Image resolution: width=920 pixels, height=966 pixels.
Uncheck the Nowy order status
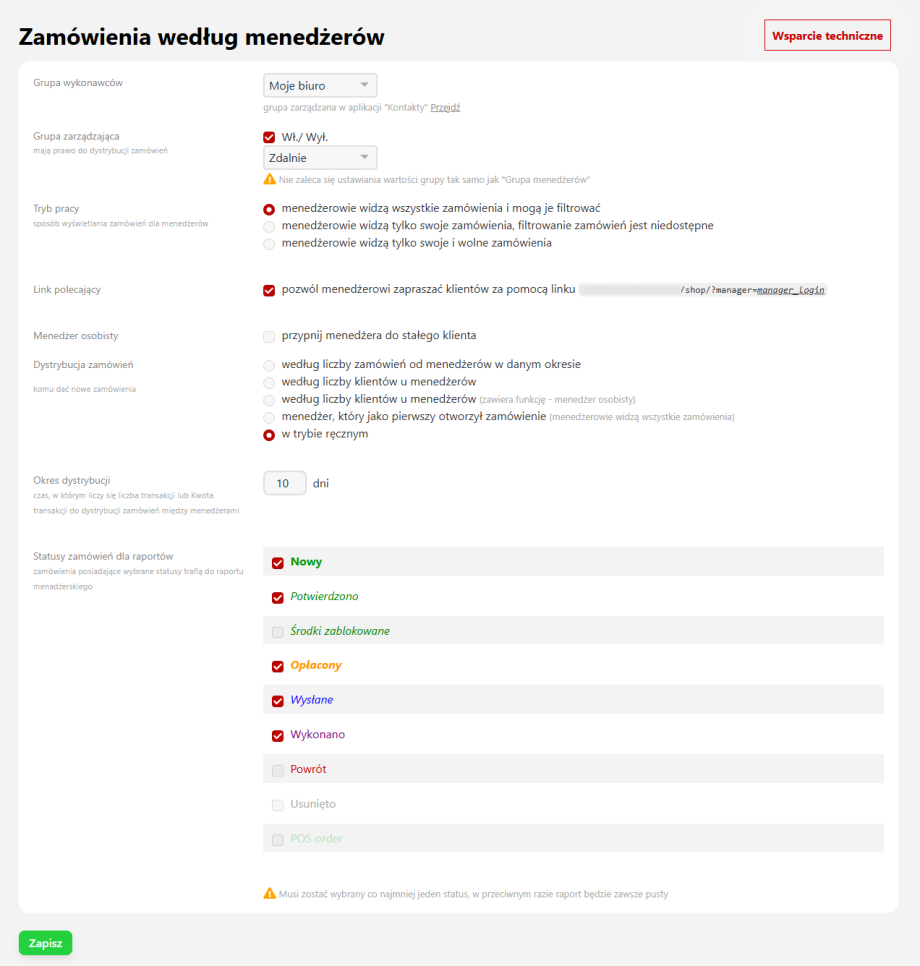pos(278,563)
